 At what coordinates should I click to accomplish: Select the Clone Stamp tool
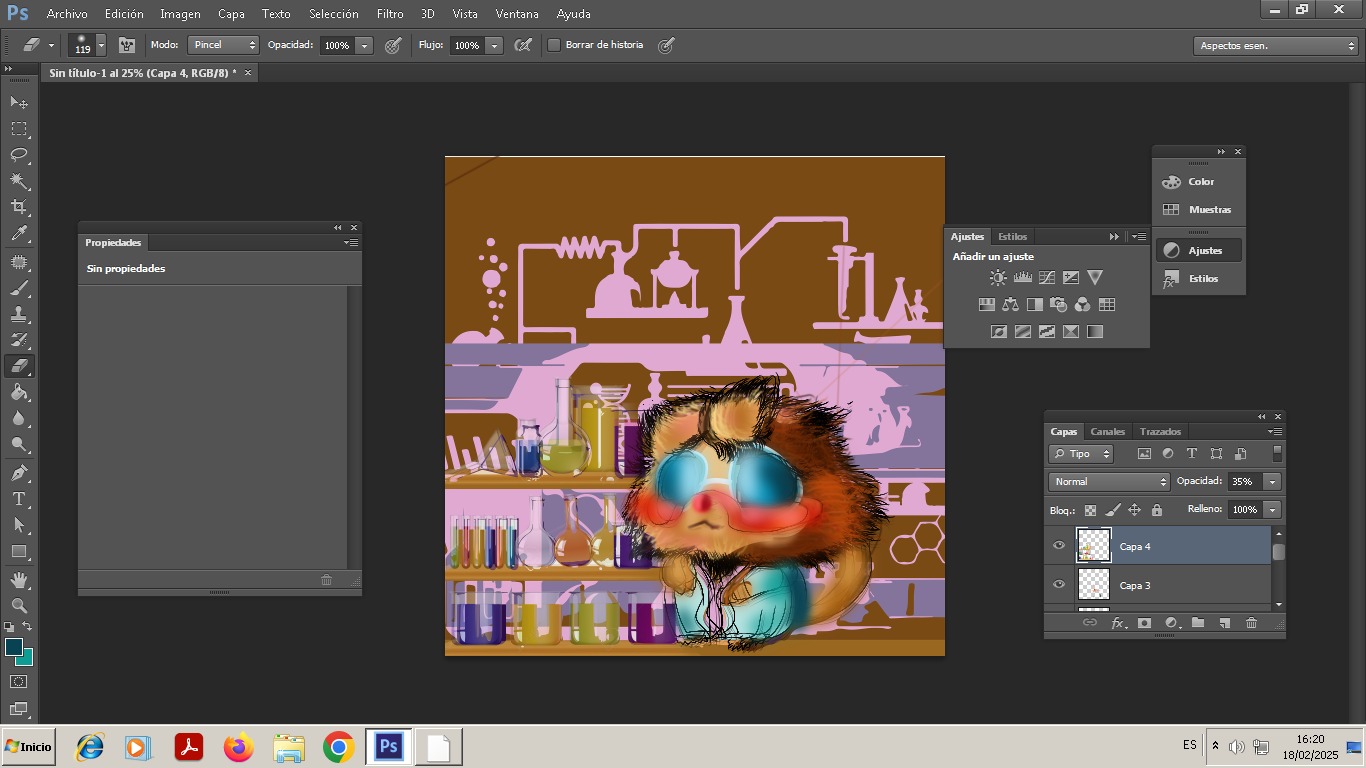tap(19, 314)
